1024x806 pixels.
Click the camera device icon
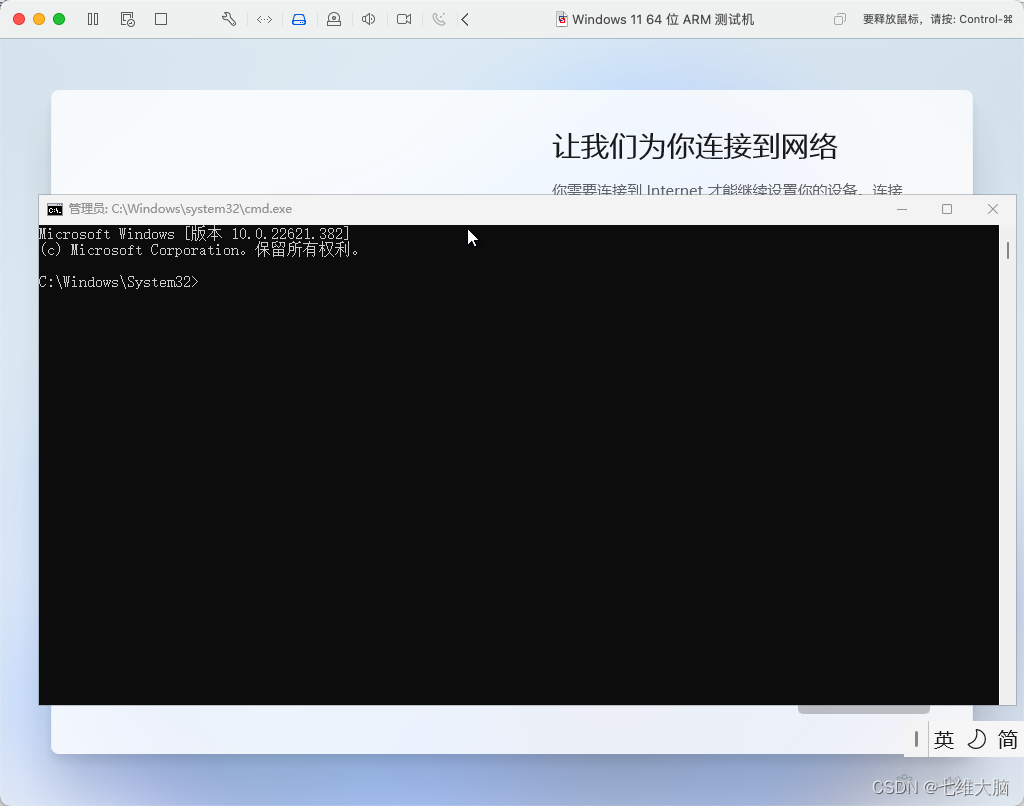pyautogui.click(x=334, y=20)
